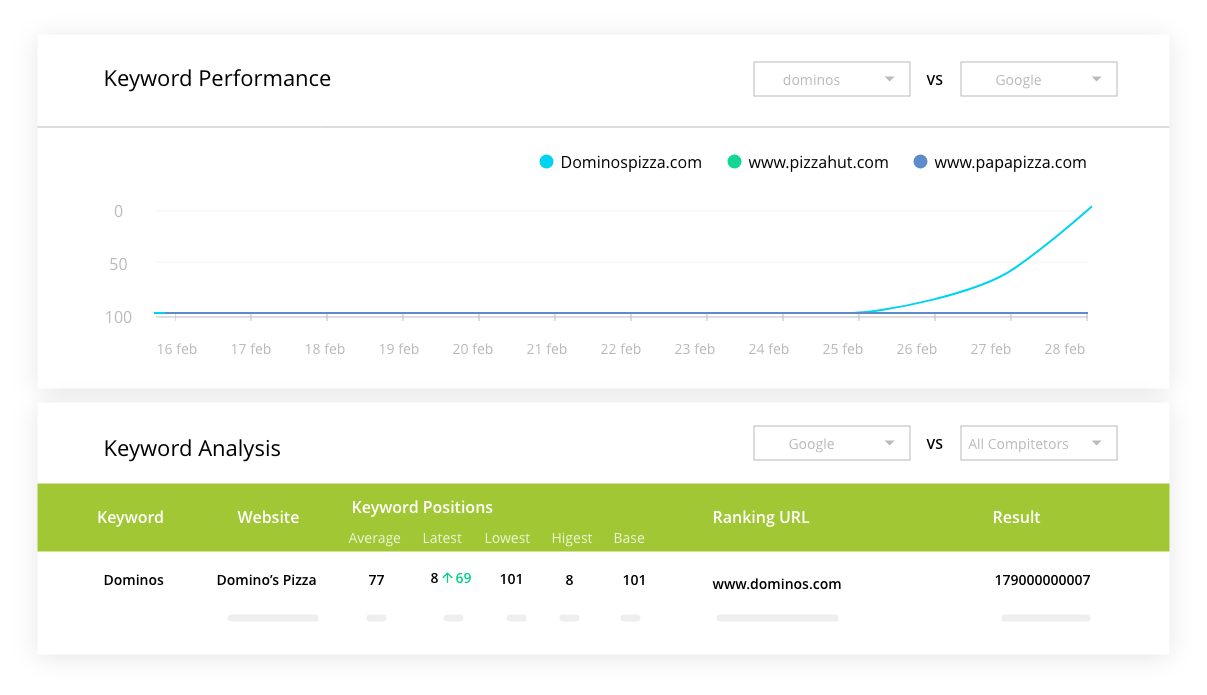Open the All Compitetors dropdown
The height and width of the screenshot is (695, 1207).
coord(1038,443)
